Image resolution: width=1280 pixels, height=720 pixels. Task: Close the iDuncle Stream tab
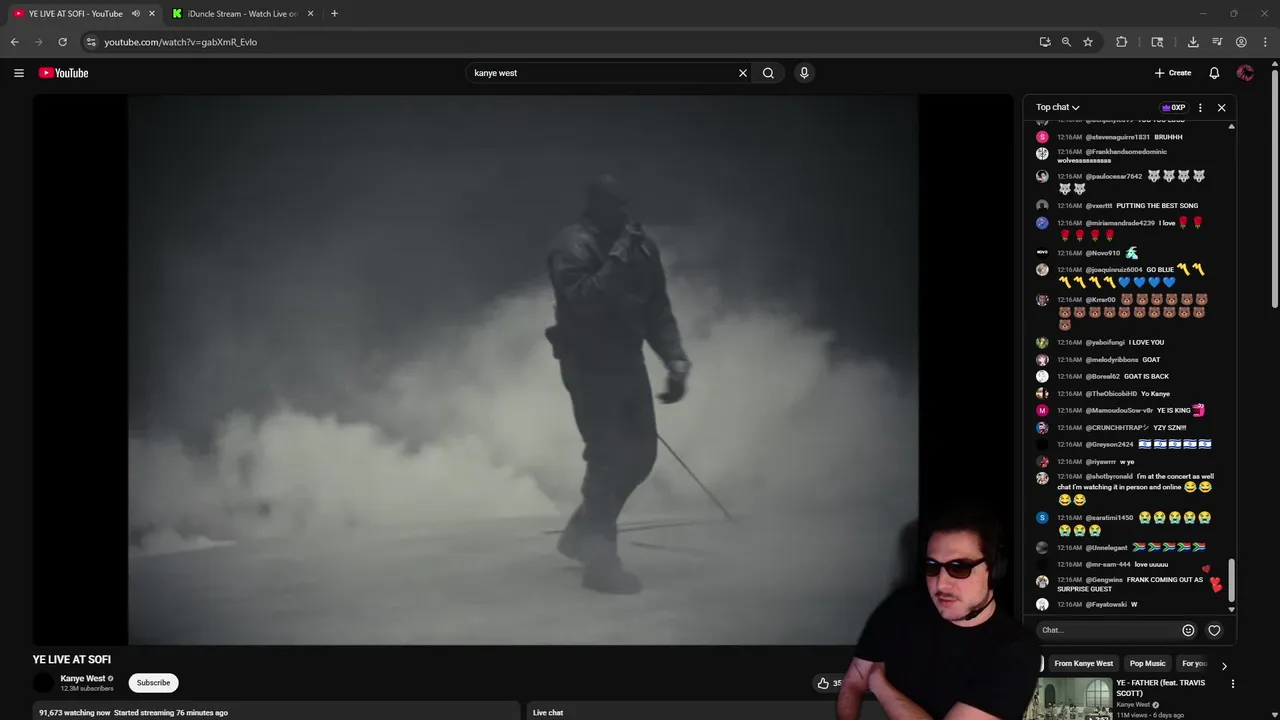(x=310, y=14)
